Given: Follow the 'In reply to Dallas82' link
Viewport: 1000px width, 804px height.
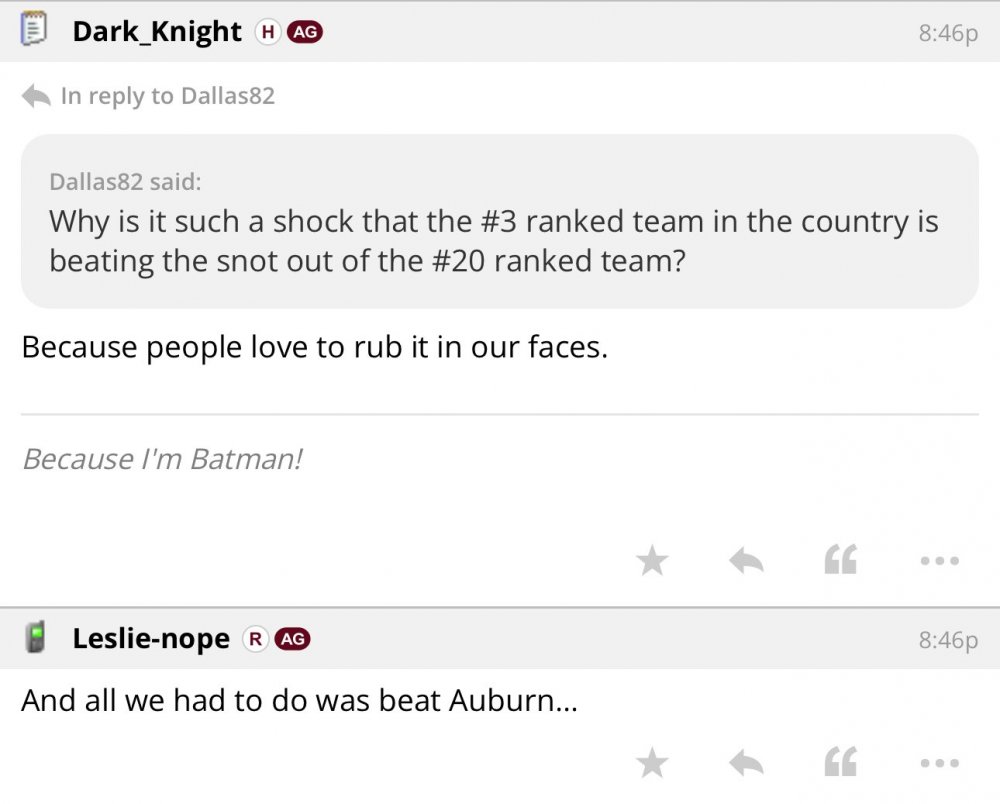Looking at the screenshot, I should (166, 96).
